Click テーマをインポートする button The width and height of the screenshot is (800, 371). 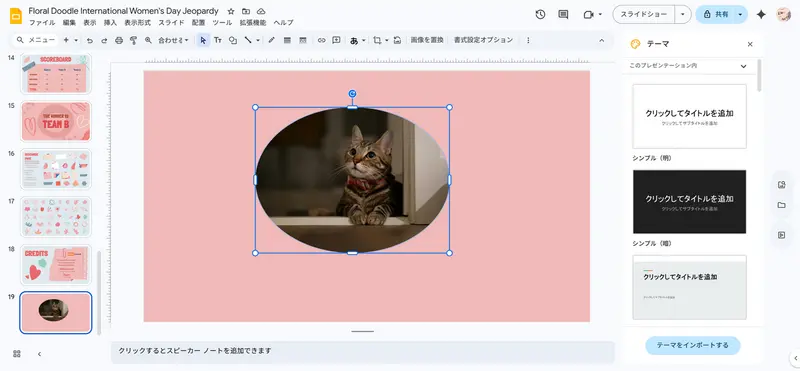click(692, 345)
